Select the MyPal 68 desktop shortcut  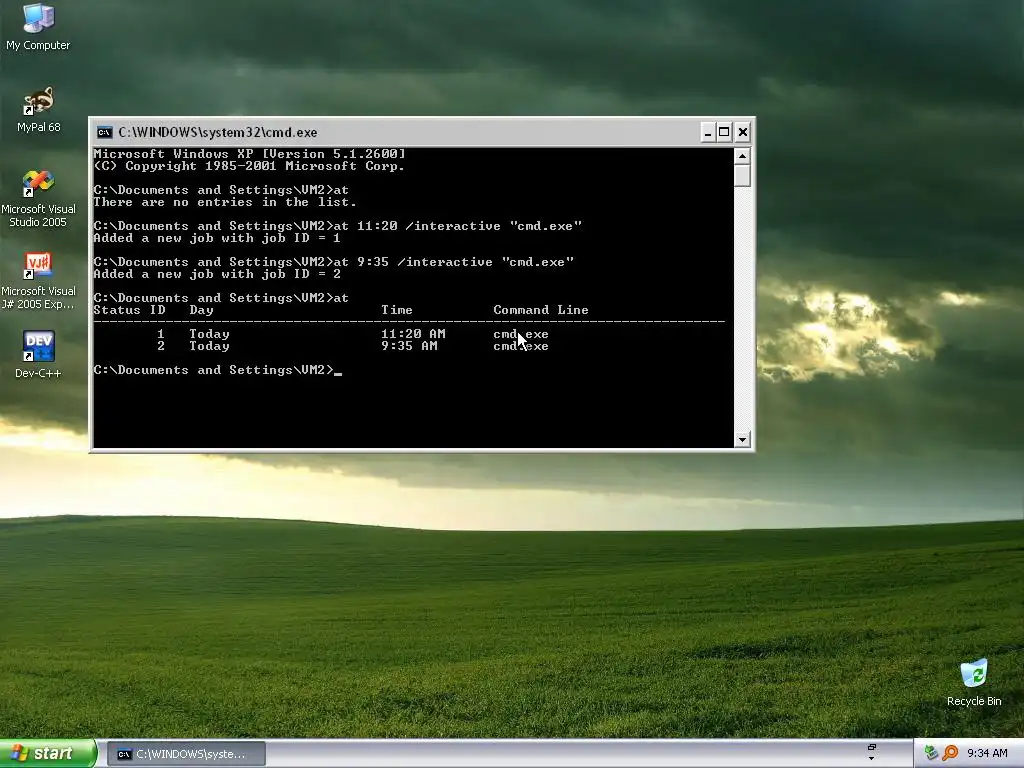click(38, 109)
